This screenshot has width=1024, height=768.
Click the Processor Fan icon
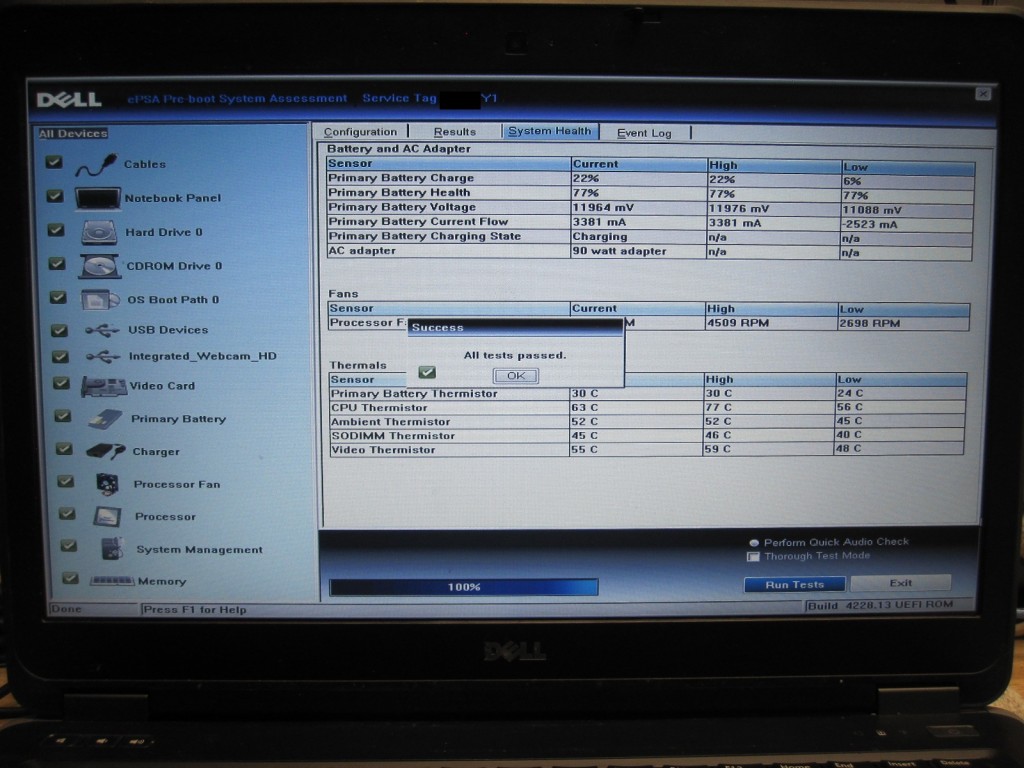[x=107, y=484]
